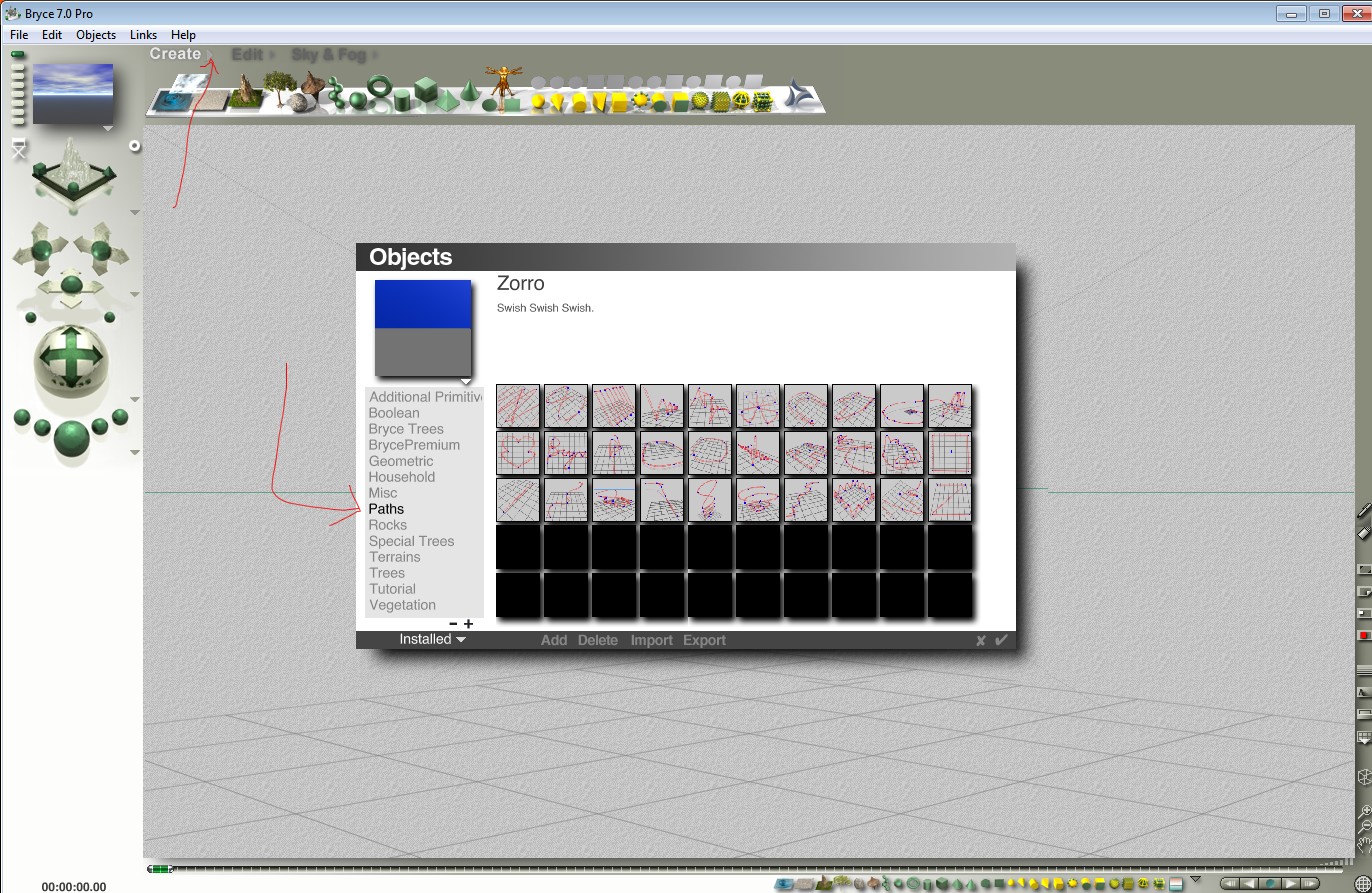Image resolution: width=1372 pixels, height=893 pixels.
Task: Open the Links menu
Action: pos(143,34)
